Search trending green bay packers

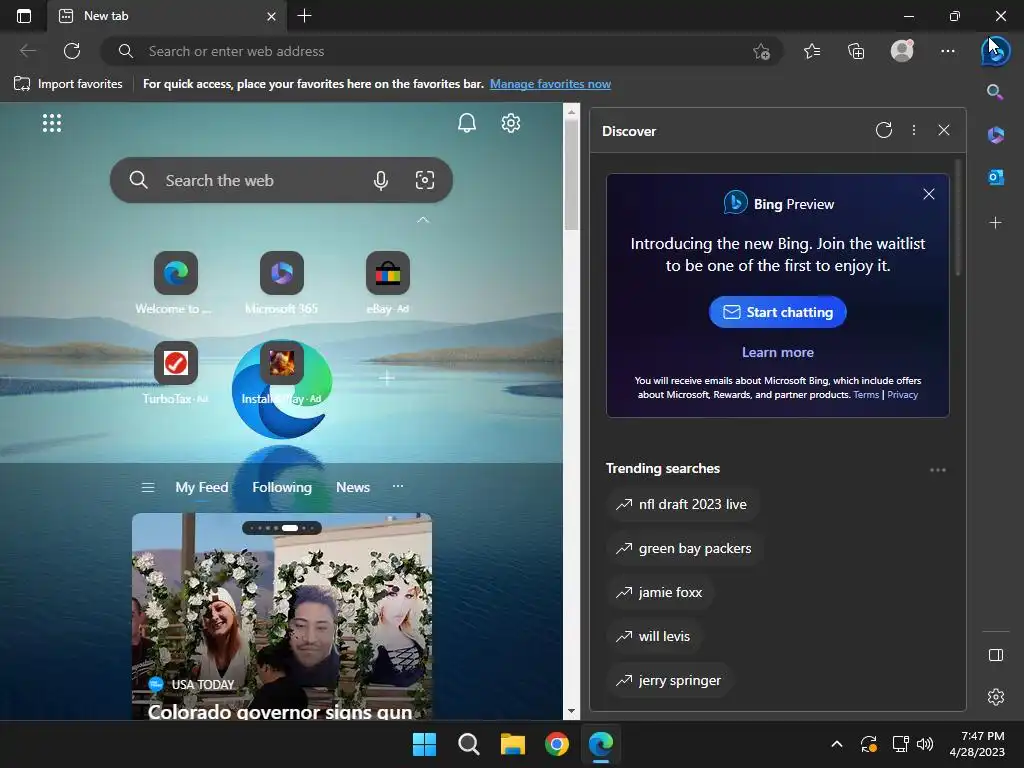[686, 549]
